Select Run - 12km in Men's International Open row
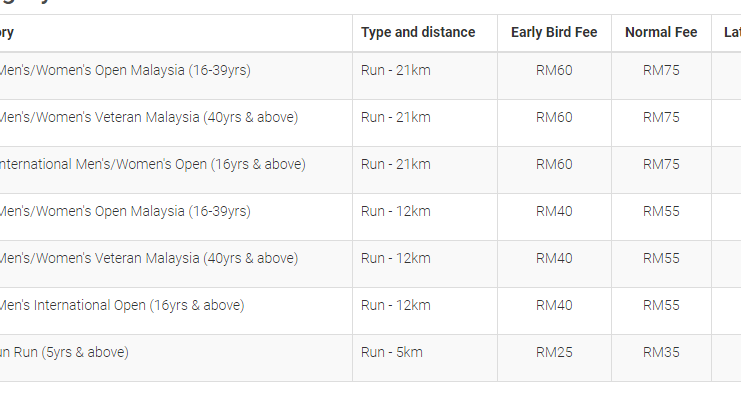Image resolution: width=741 pixels, height=410 pixels. click(395, 305)
